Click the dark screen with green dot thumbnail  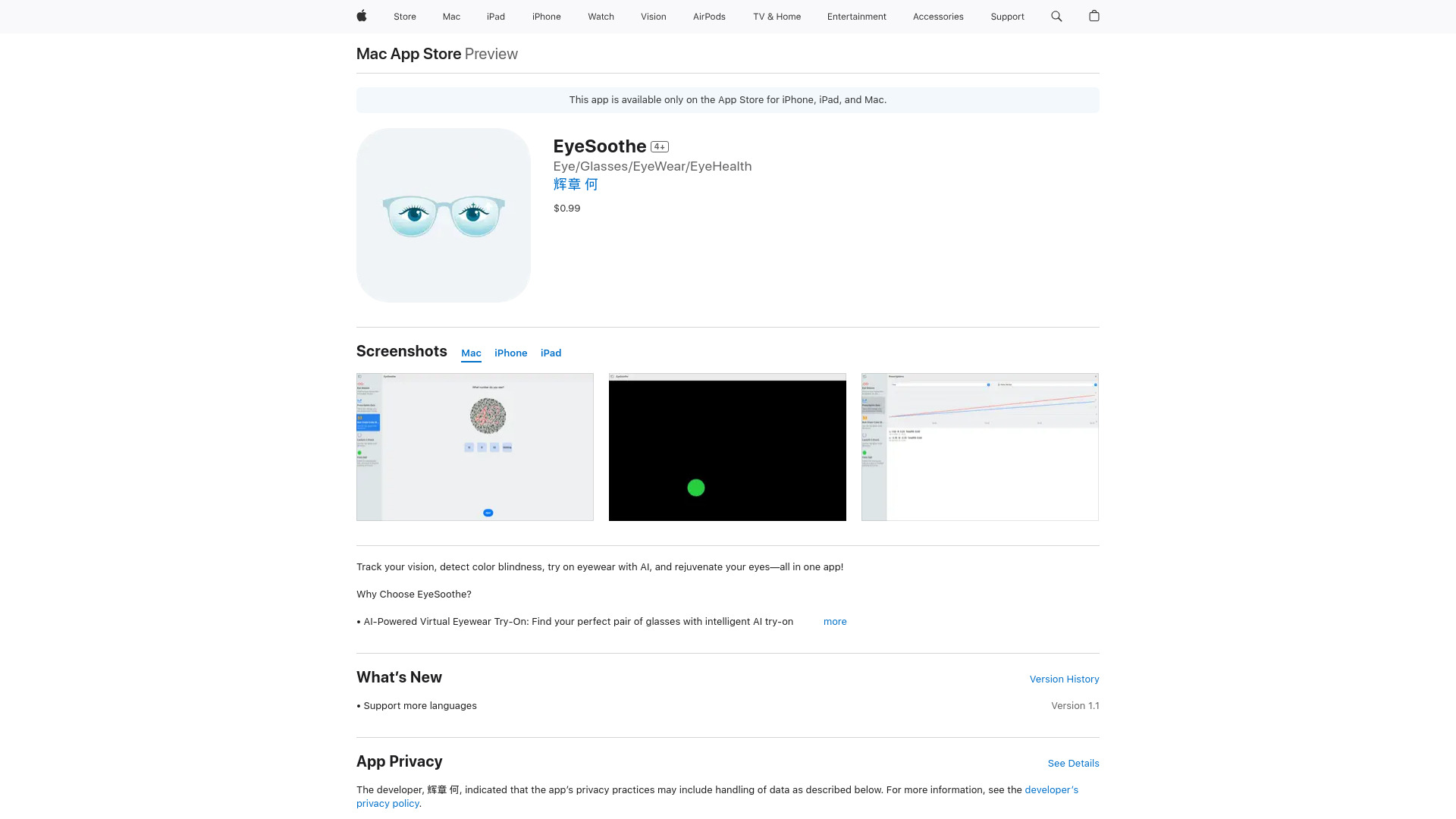click(727, 446)
